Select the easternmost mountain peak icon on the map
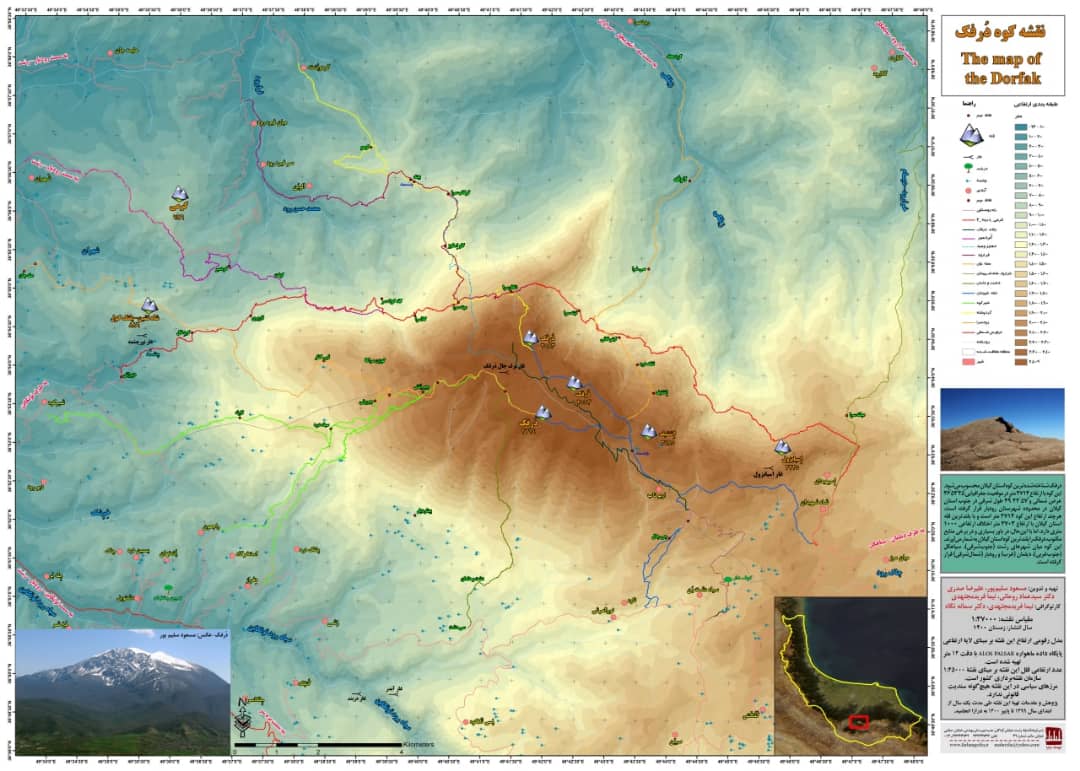Viewport: 1080px width, 771px height. coord(783,447)
